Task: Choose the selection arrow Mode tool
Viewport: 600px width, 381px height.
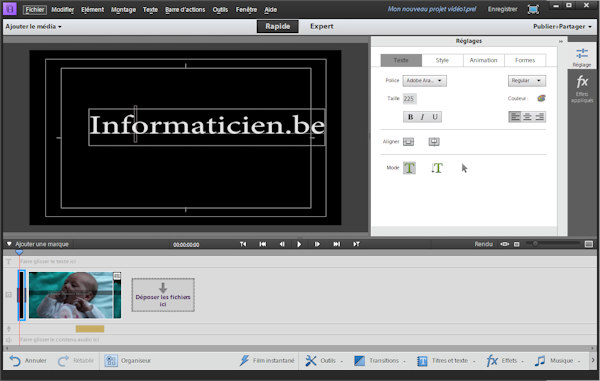Action: (464, 168)
